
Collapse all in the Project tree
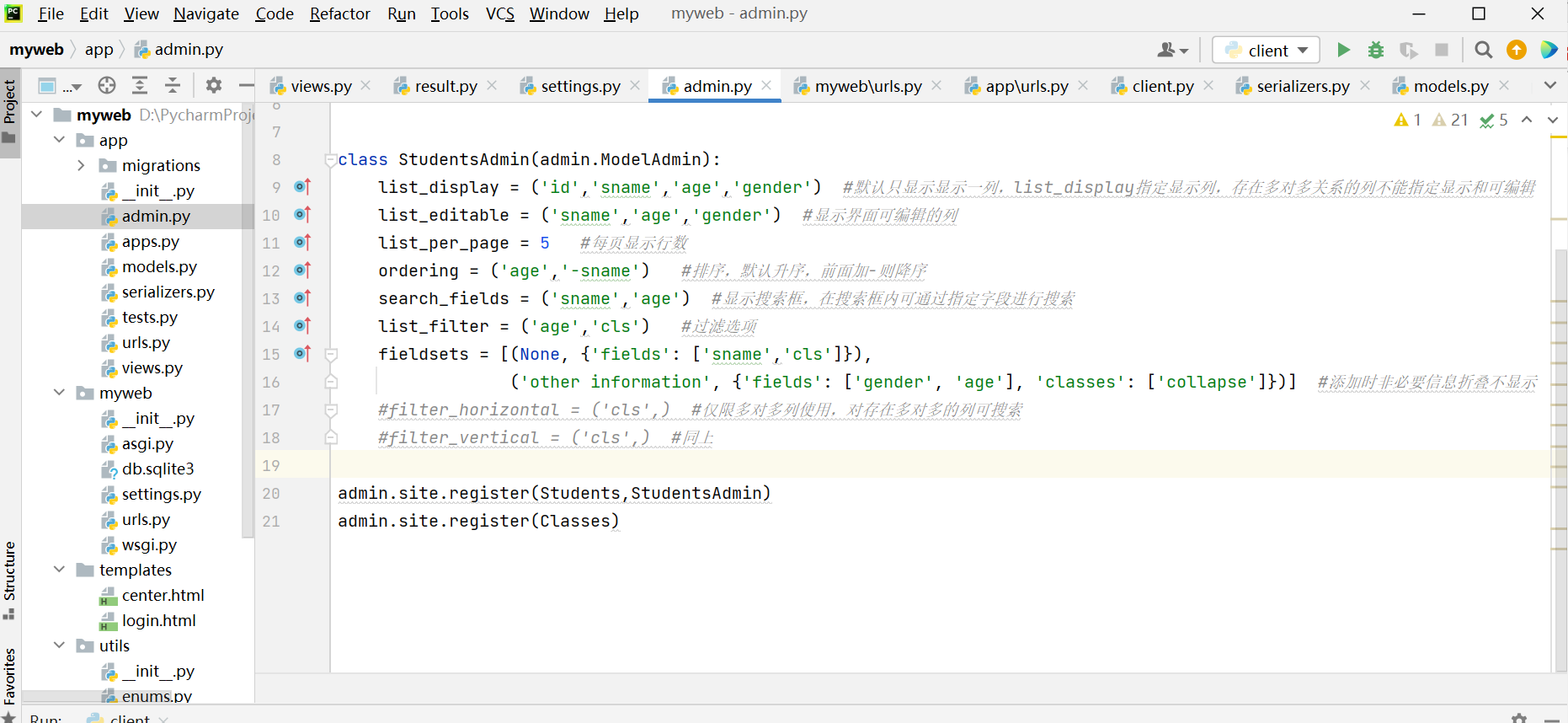[173, 85]
